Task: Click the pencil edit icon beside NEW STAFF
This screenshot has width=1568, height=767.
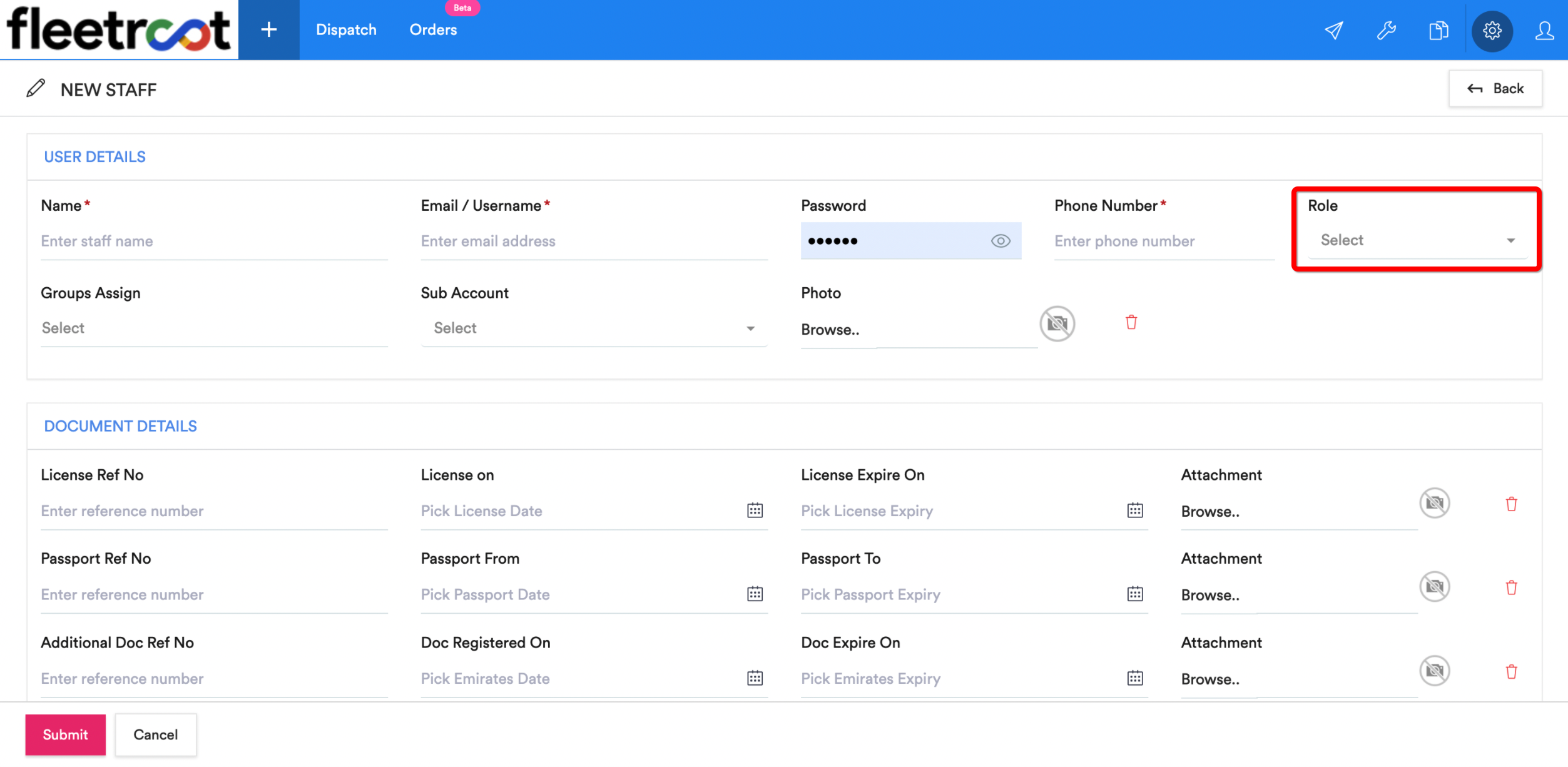Action: point(36,88)
